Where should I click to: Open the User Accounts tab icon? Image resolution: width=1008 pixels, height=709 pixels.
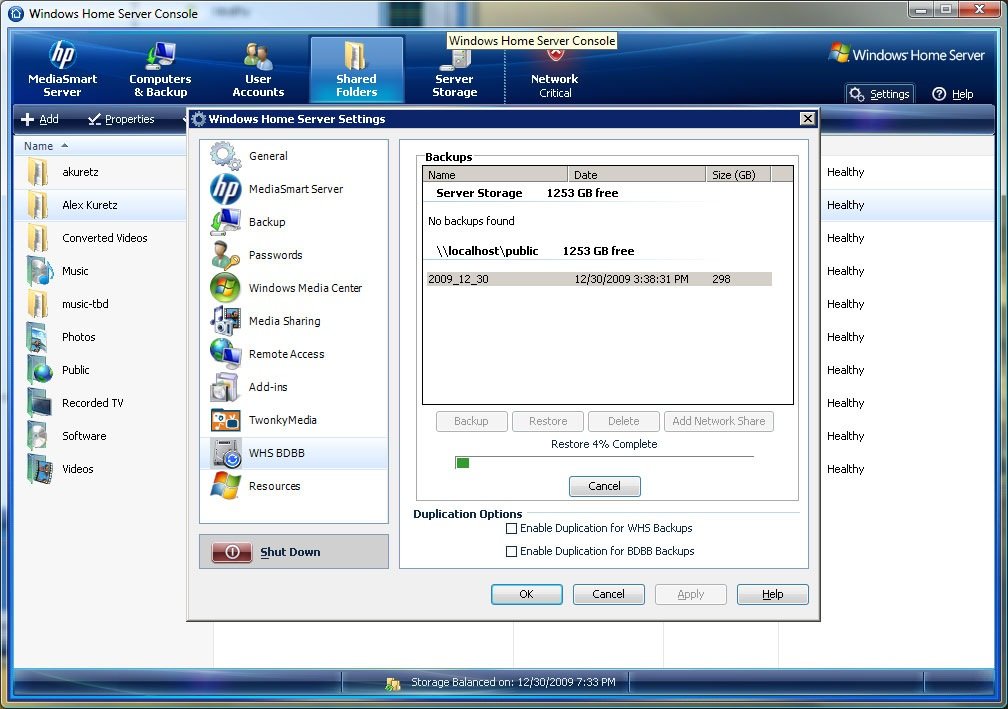point(258,57)
